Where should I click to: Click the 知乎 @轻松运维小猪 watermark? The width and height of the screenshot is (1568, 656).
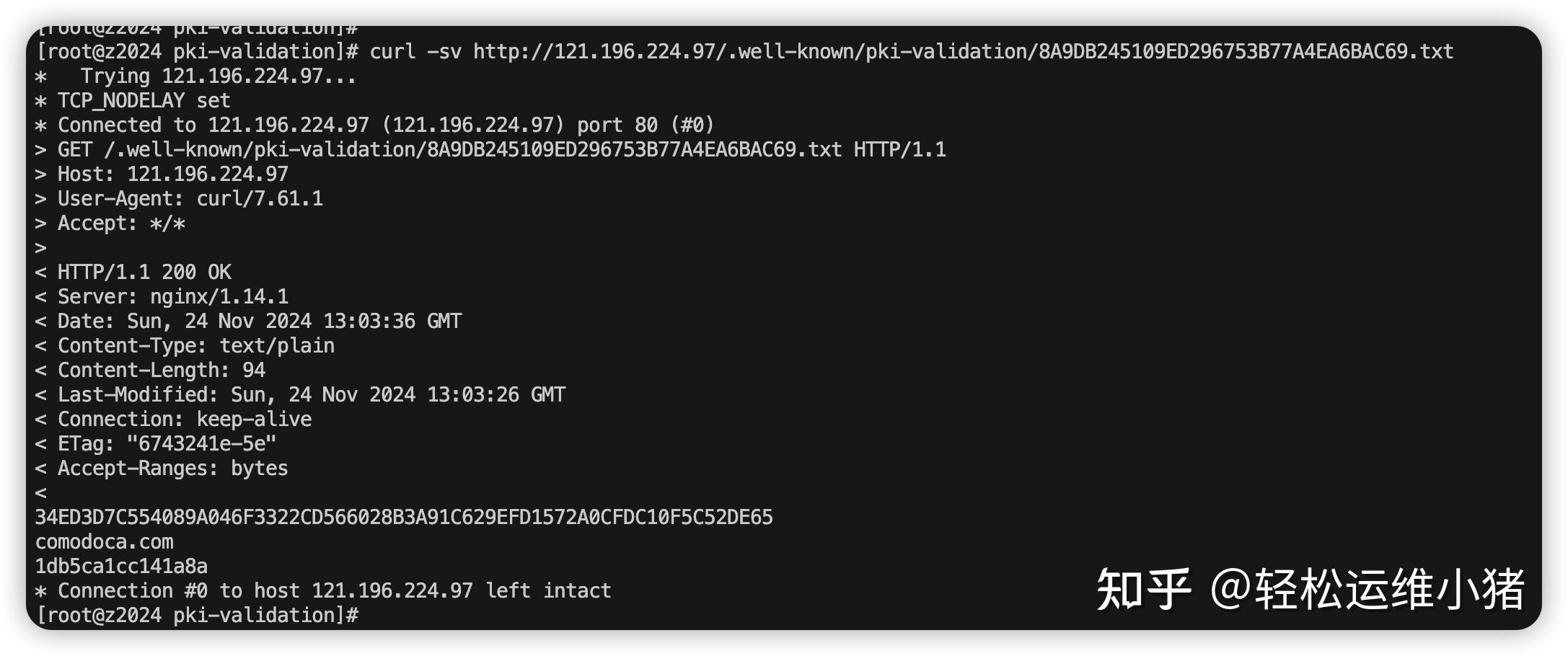click(1310, 590)
